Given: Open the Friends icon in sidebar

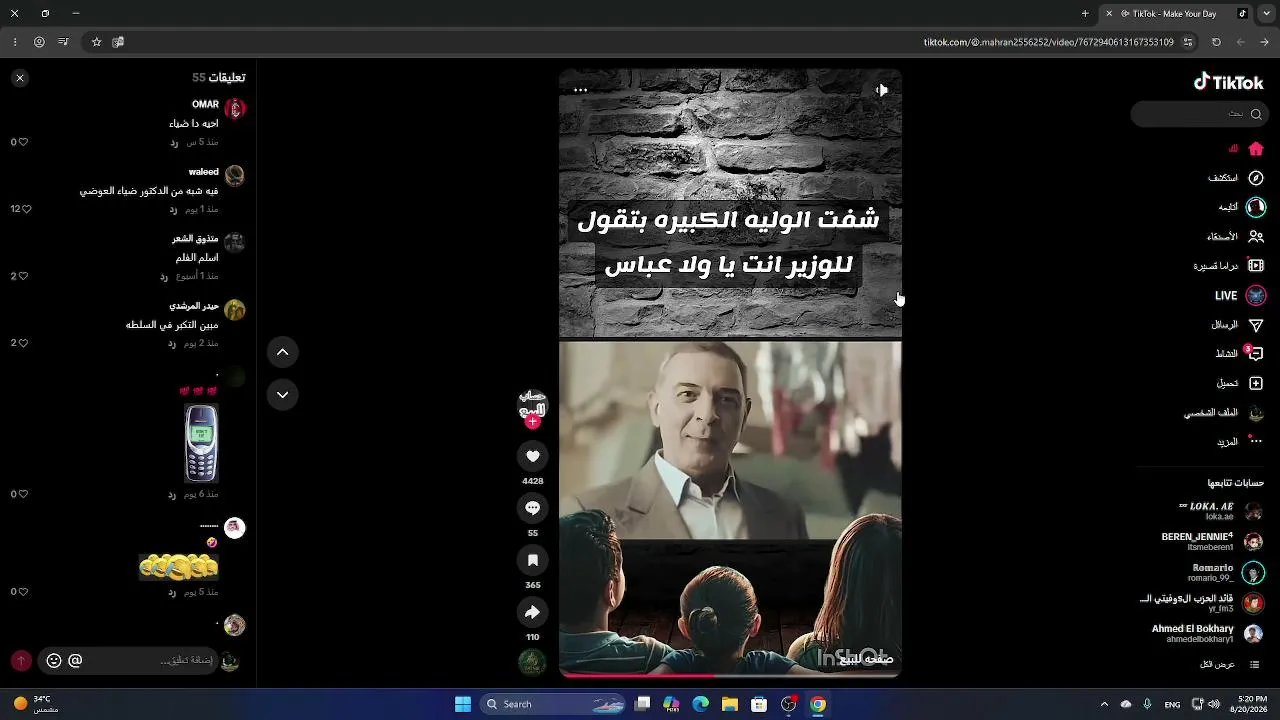Looking at the screenshot, I should click(1256, 237).
